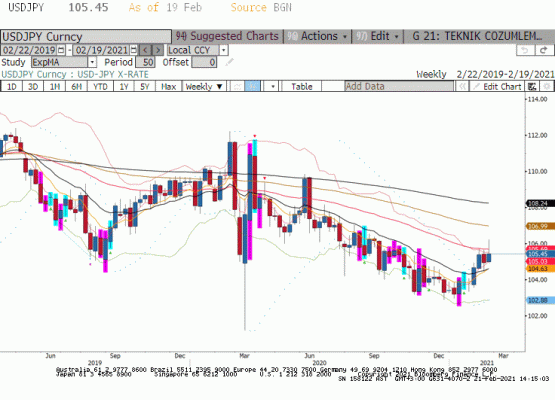Select the line chart type icon
Image resolution: width=555 pixels, height=400 pixels.
tap(238, 86)
